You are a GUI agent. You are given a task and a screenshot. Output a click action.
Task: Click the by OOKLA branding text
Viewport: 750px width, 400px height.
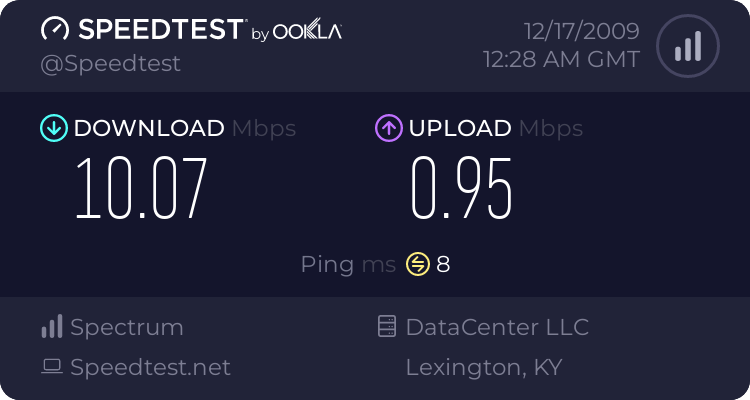point(296,33)
